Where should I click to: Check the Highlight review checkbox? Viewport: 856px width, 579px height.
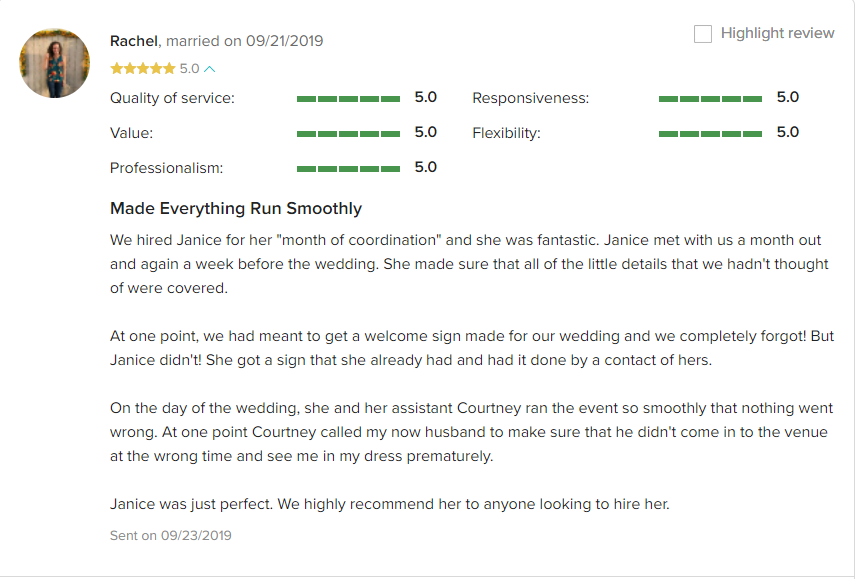(703, 34)
